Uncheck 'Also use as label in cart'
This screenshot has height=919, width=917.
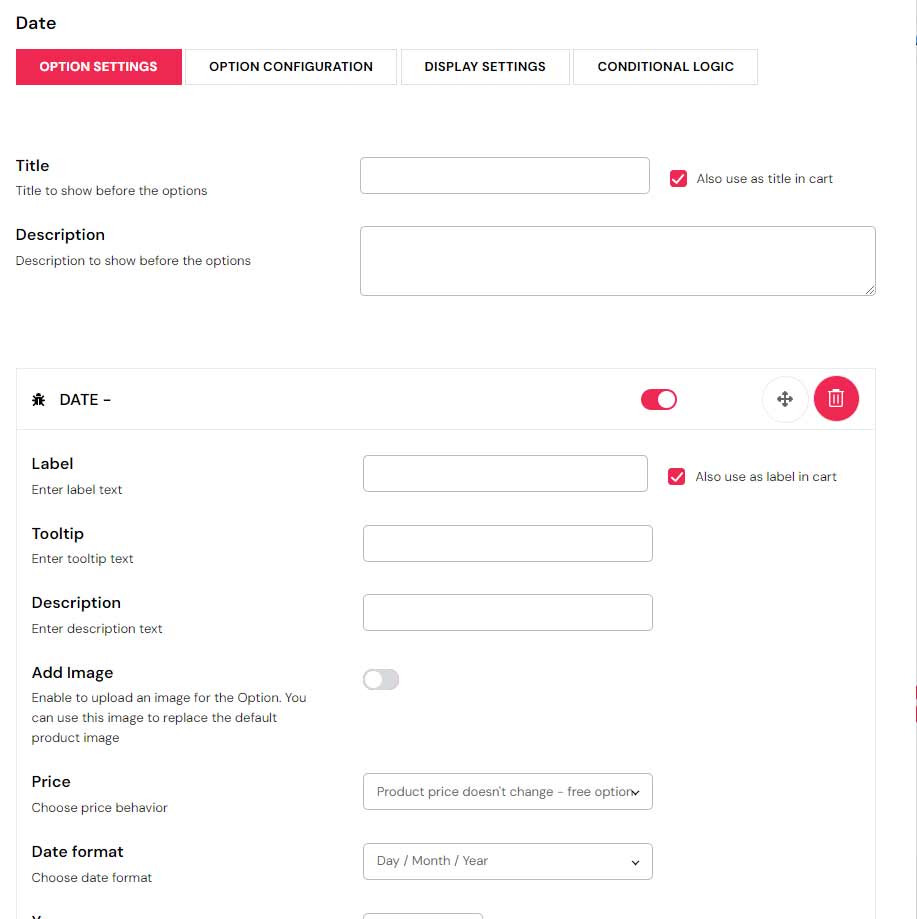pos(677,477)
